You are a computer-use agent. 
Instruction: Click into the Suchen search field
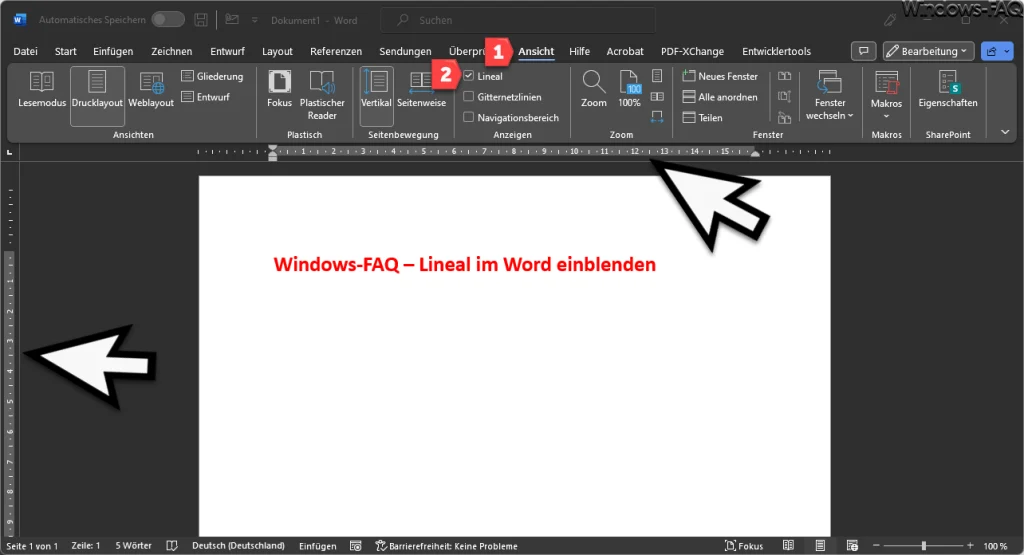pos(518,20)
